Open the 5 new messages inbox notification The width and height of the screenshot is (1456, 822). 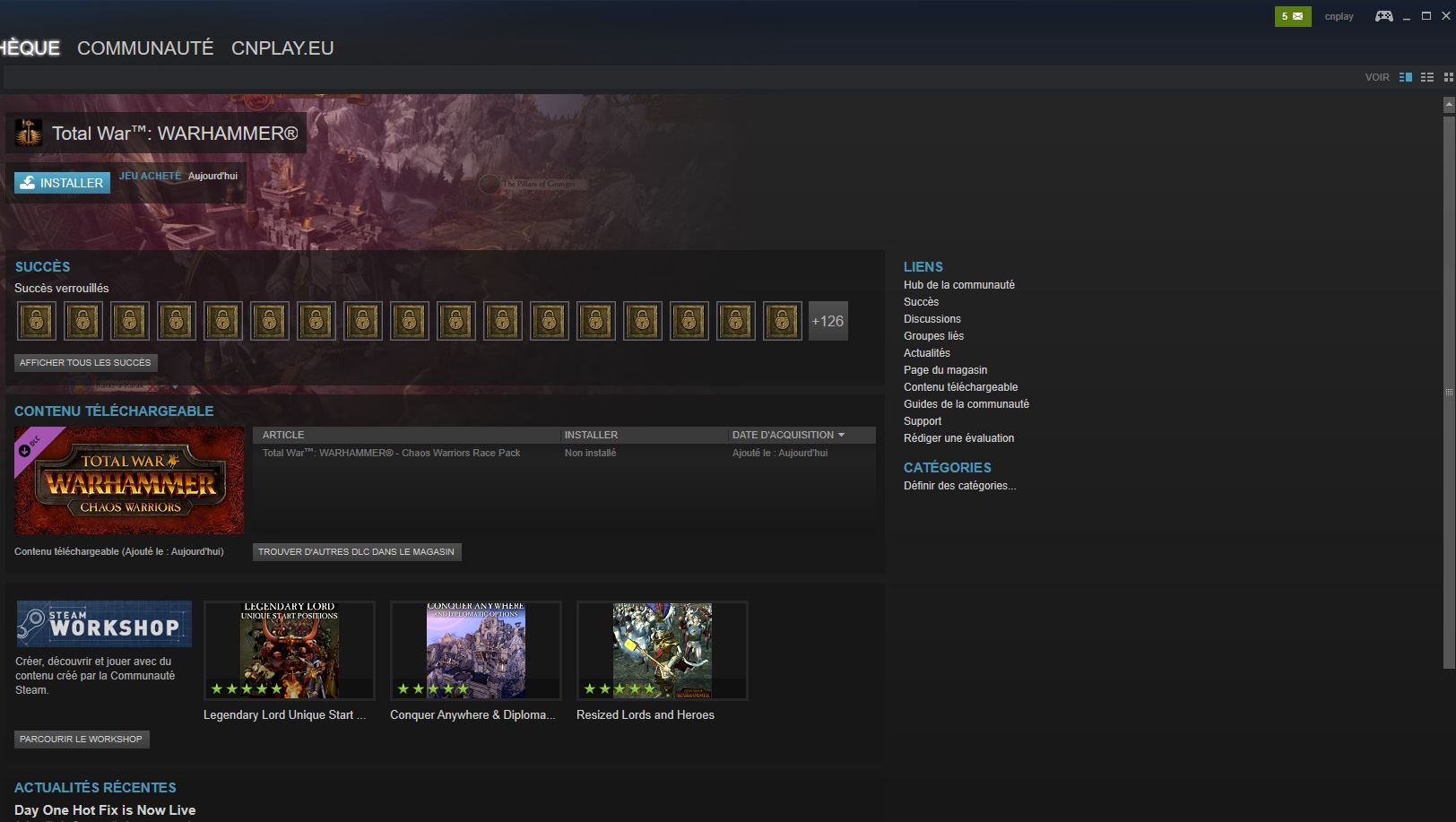(x=1292, y=16)
